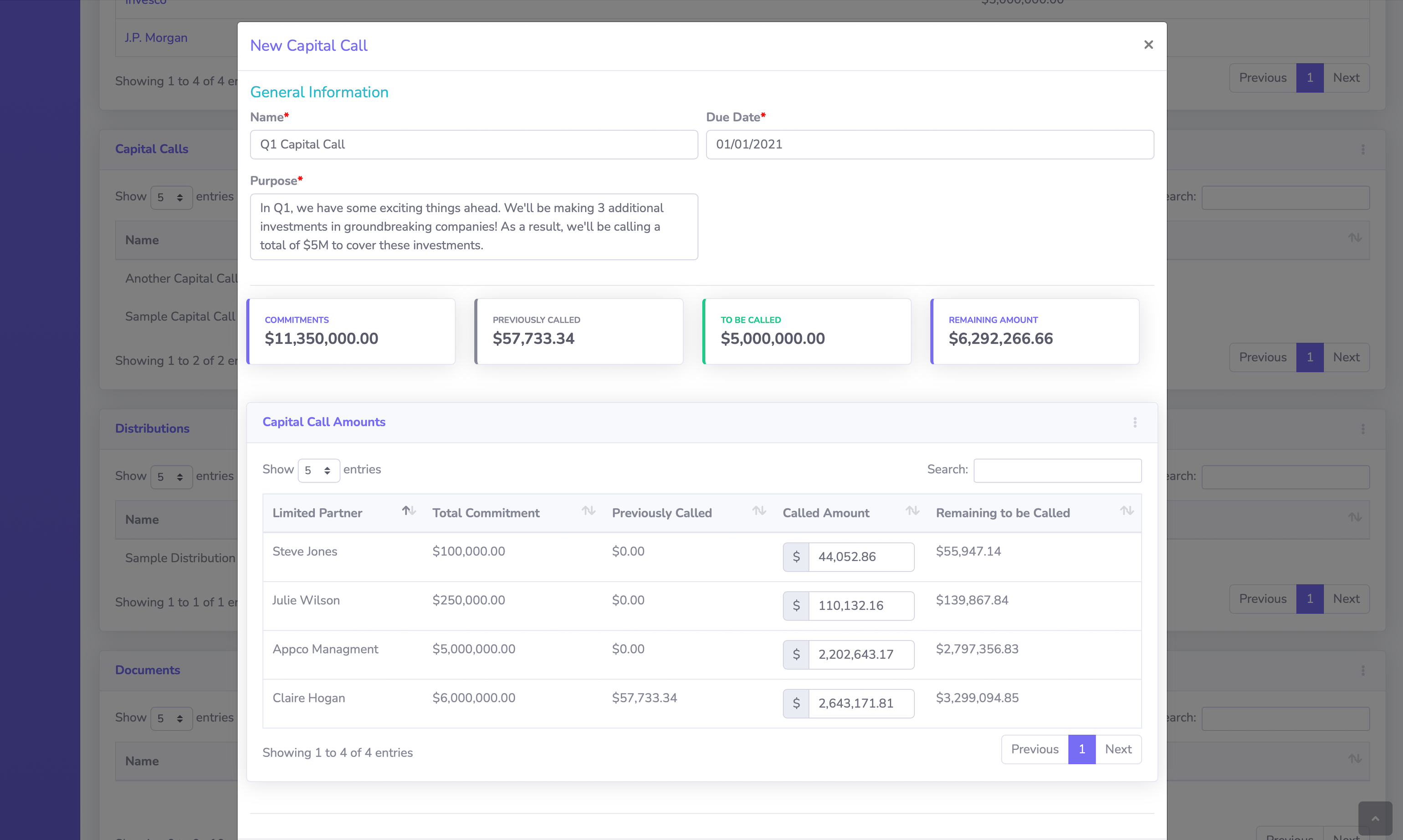Open Capital Calls show entries dropdown
1403x840 pixels.
point(171,198)
